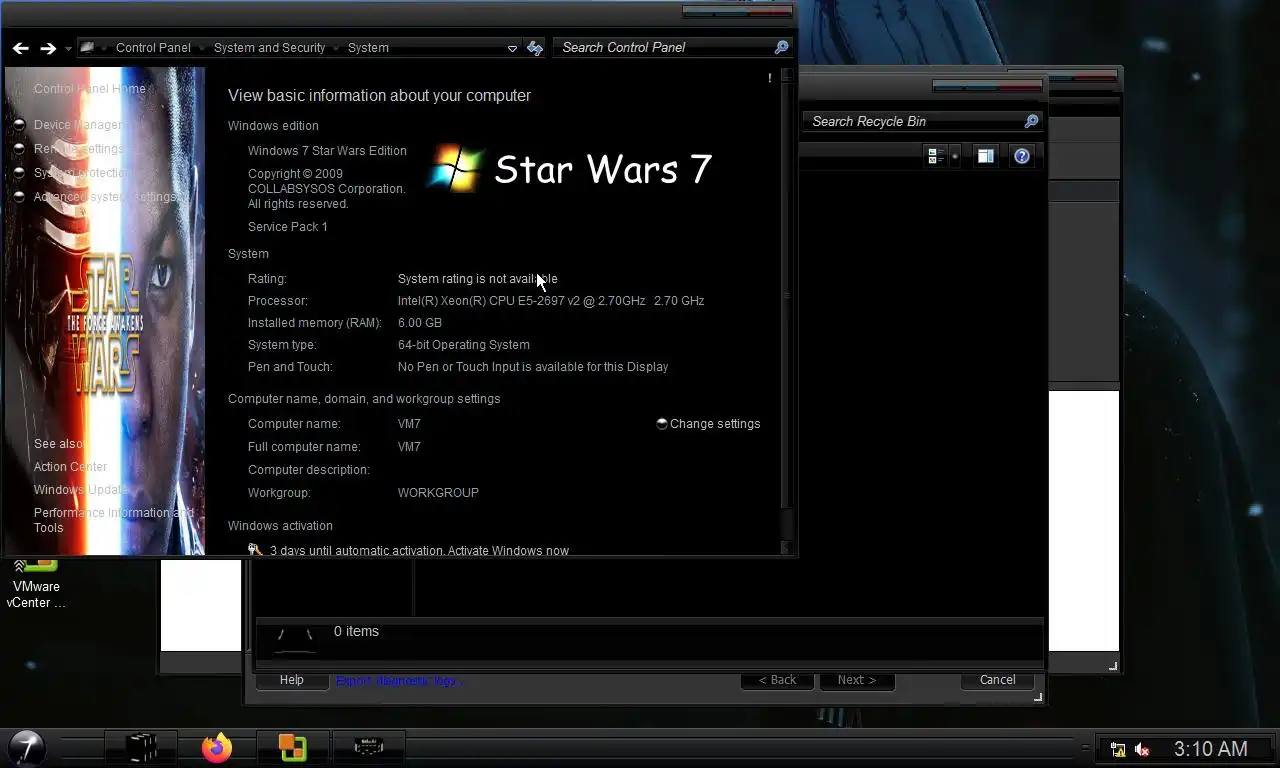Open Remote settings in the sidebar
The width and height of the screenshot is (1280, 768).
(79, 149)
